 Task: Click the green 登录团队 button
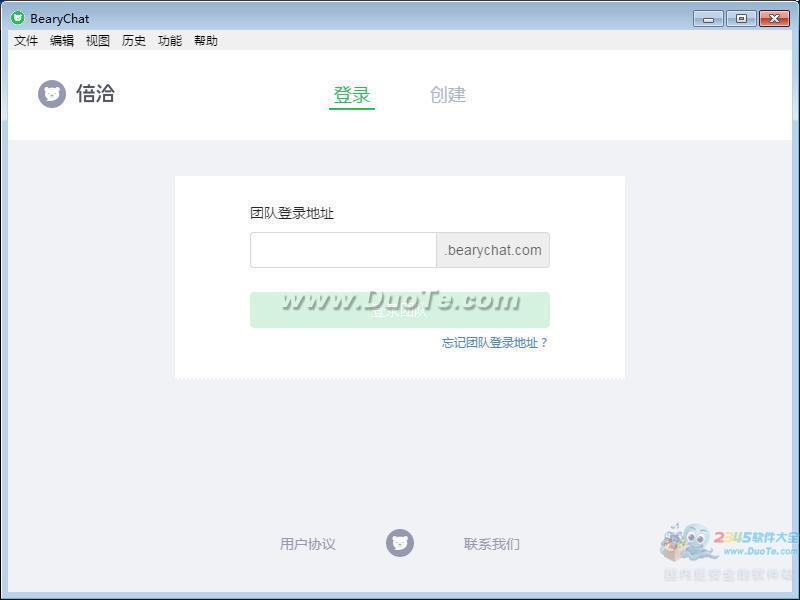coord(400,310)
